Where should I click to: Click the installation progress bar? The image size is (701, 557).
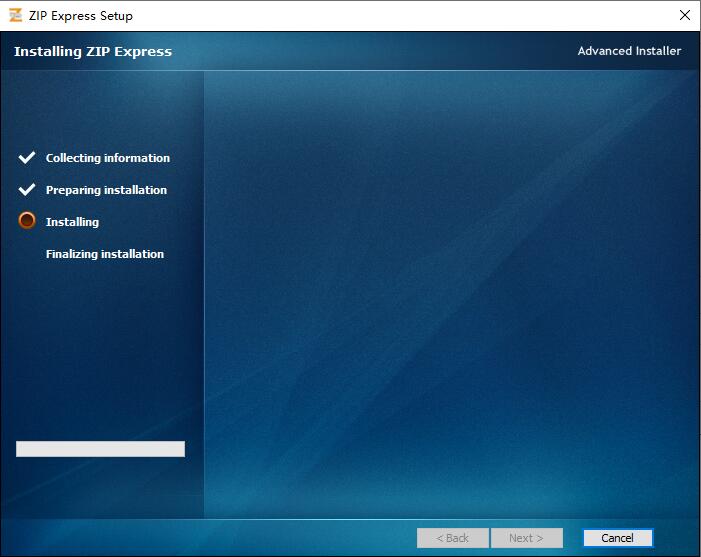point(100,449)
